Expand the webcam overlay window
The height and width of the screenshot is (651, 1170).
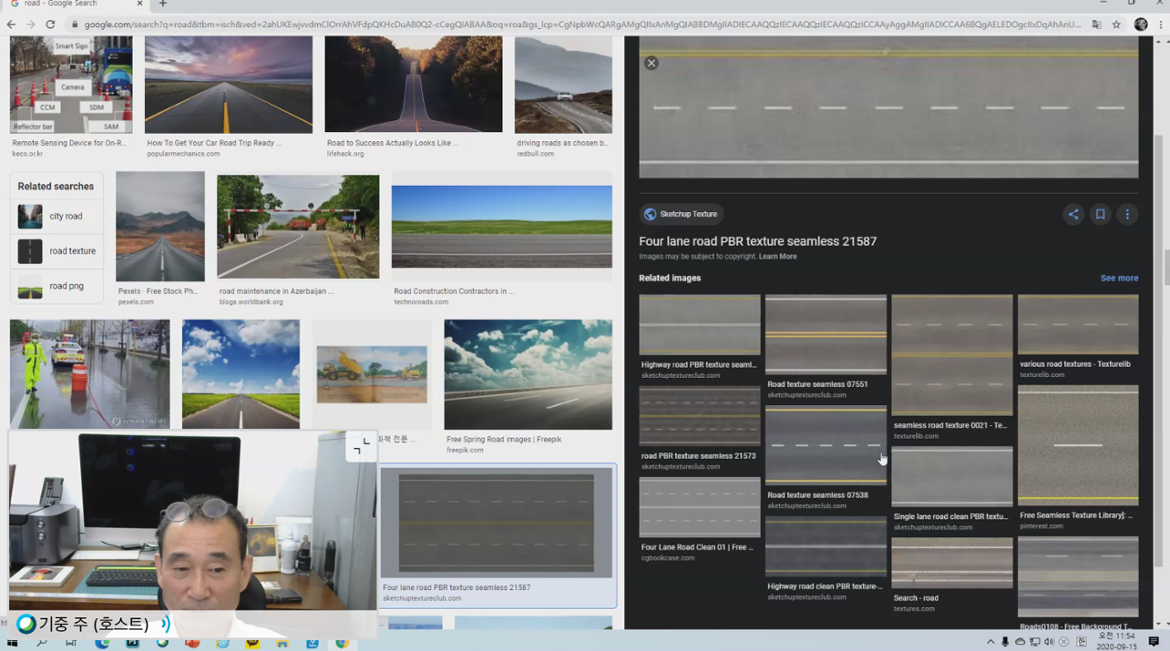tap(361, 447)
